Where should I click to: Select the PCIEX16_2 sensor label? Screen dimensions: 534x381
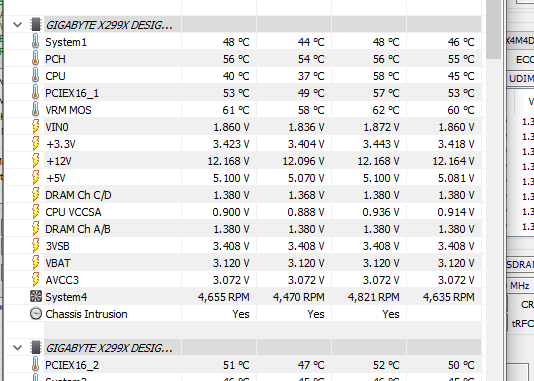[72, 365]
